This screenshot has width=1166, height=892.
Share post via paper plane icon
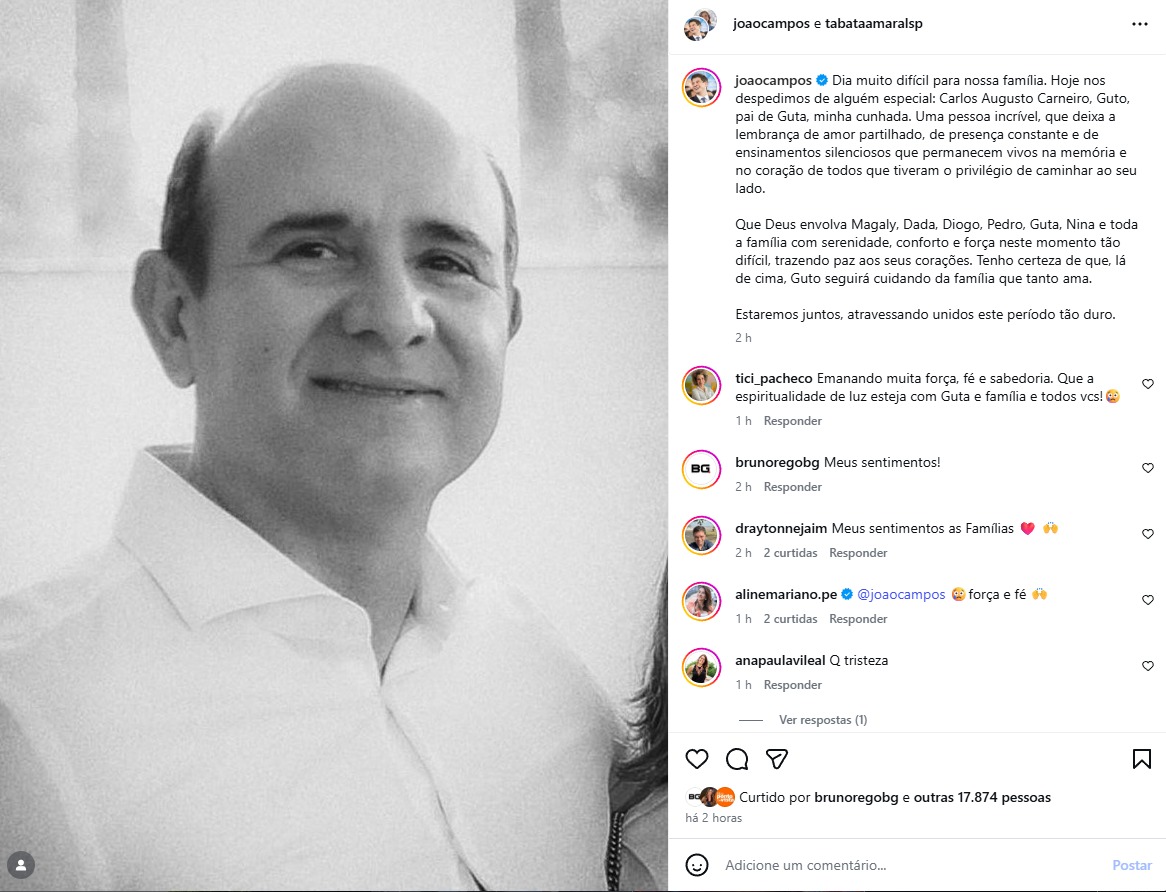[x=776, y=759]
